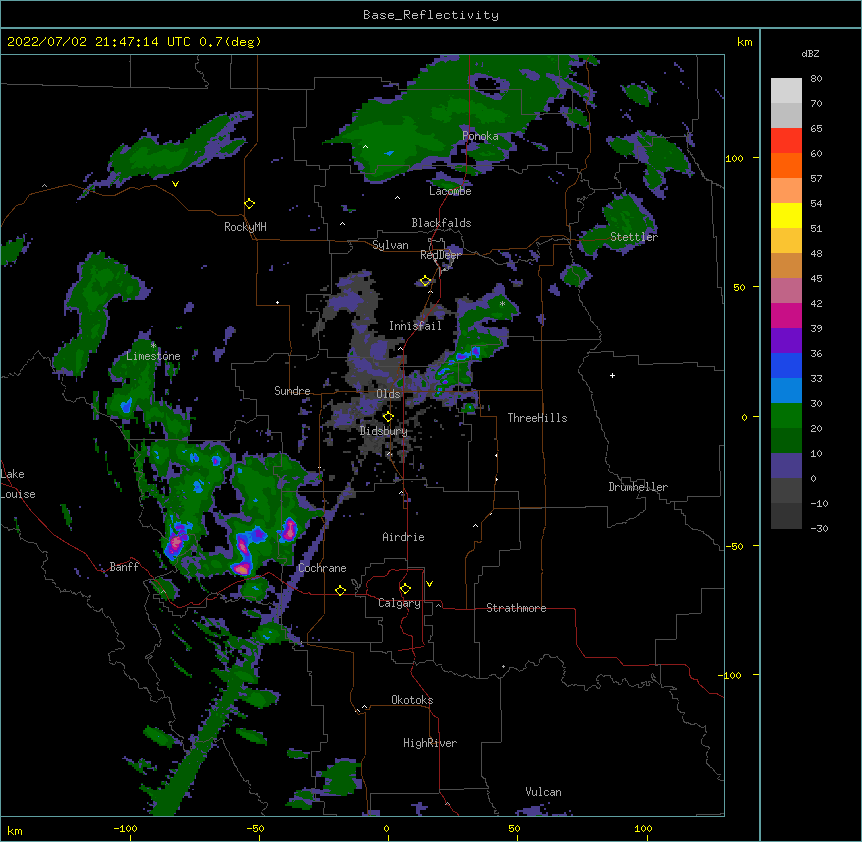Click the Limestone label
The height and width of the screenshot is (842, 862).
pos(153,356)
